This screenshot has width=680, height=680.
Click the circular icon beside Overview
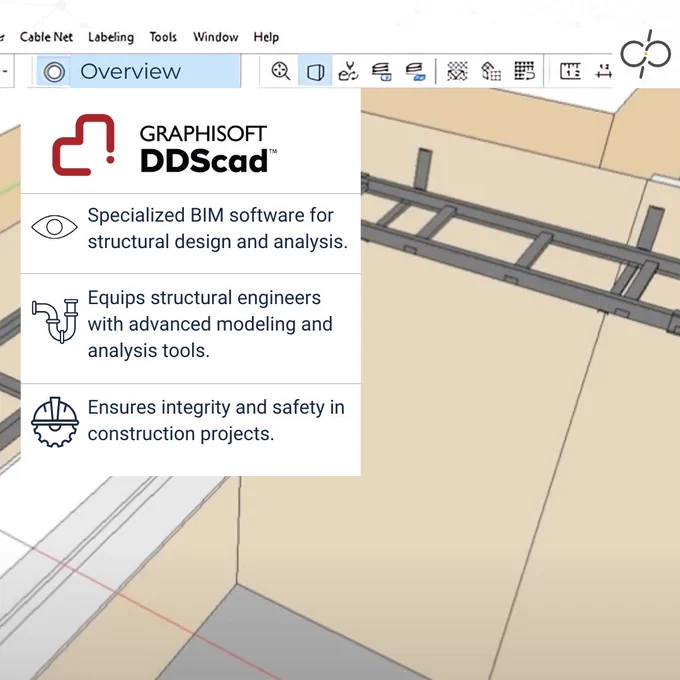54,72
